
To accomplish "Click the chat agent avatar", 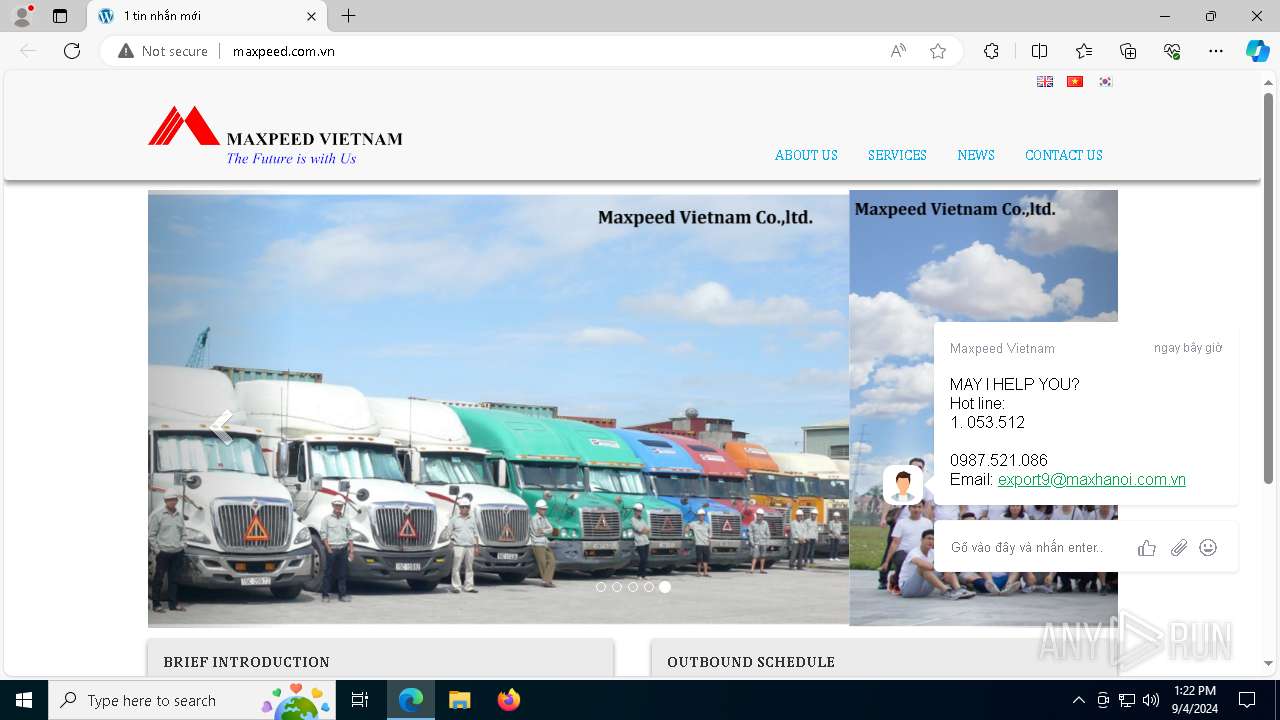I will tap(903, 485).
